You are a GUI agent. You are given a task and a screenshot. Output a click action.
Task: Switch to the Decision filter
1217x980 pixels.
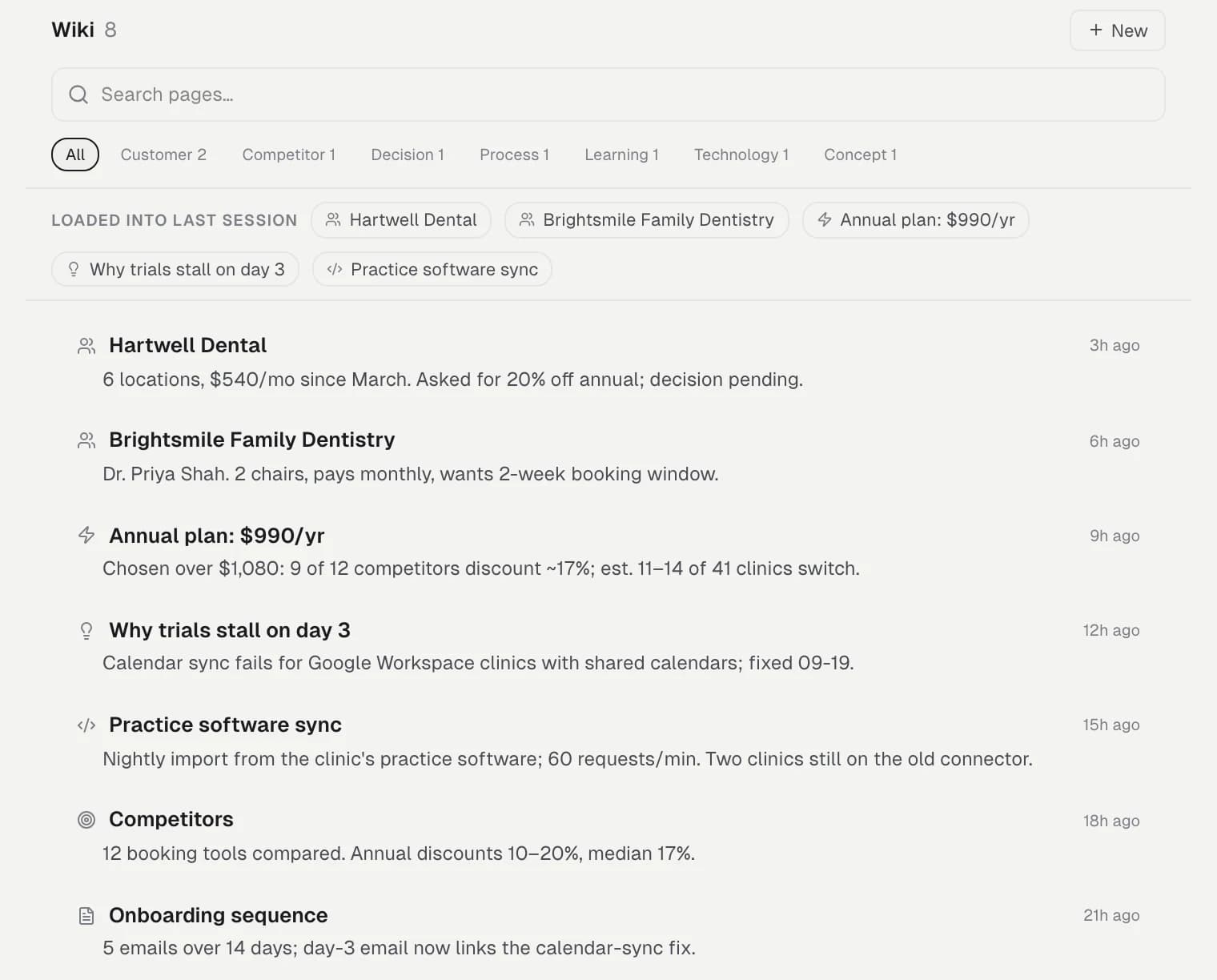(408, 155)
